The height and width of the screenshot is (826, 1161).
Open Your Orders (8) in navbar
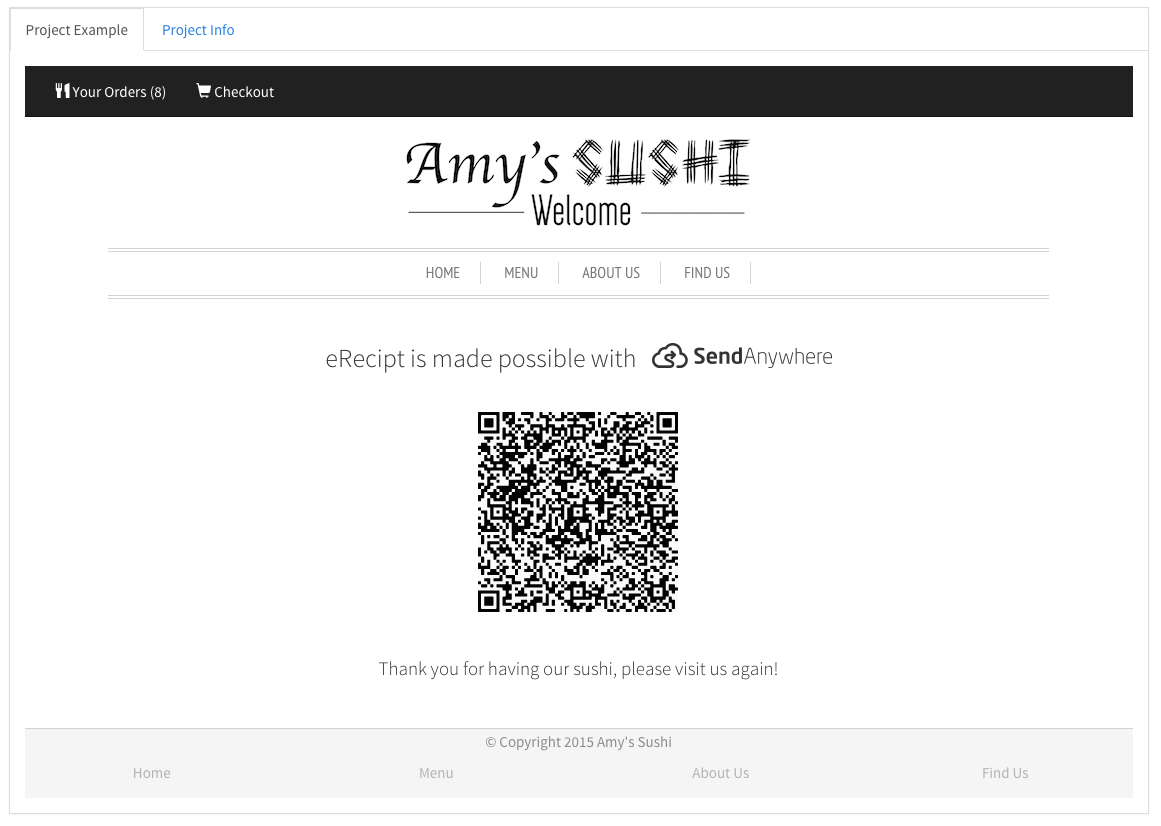click(110, 92)
